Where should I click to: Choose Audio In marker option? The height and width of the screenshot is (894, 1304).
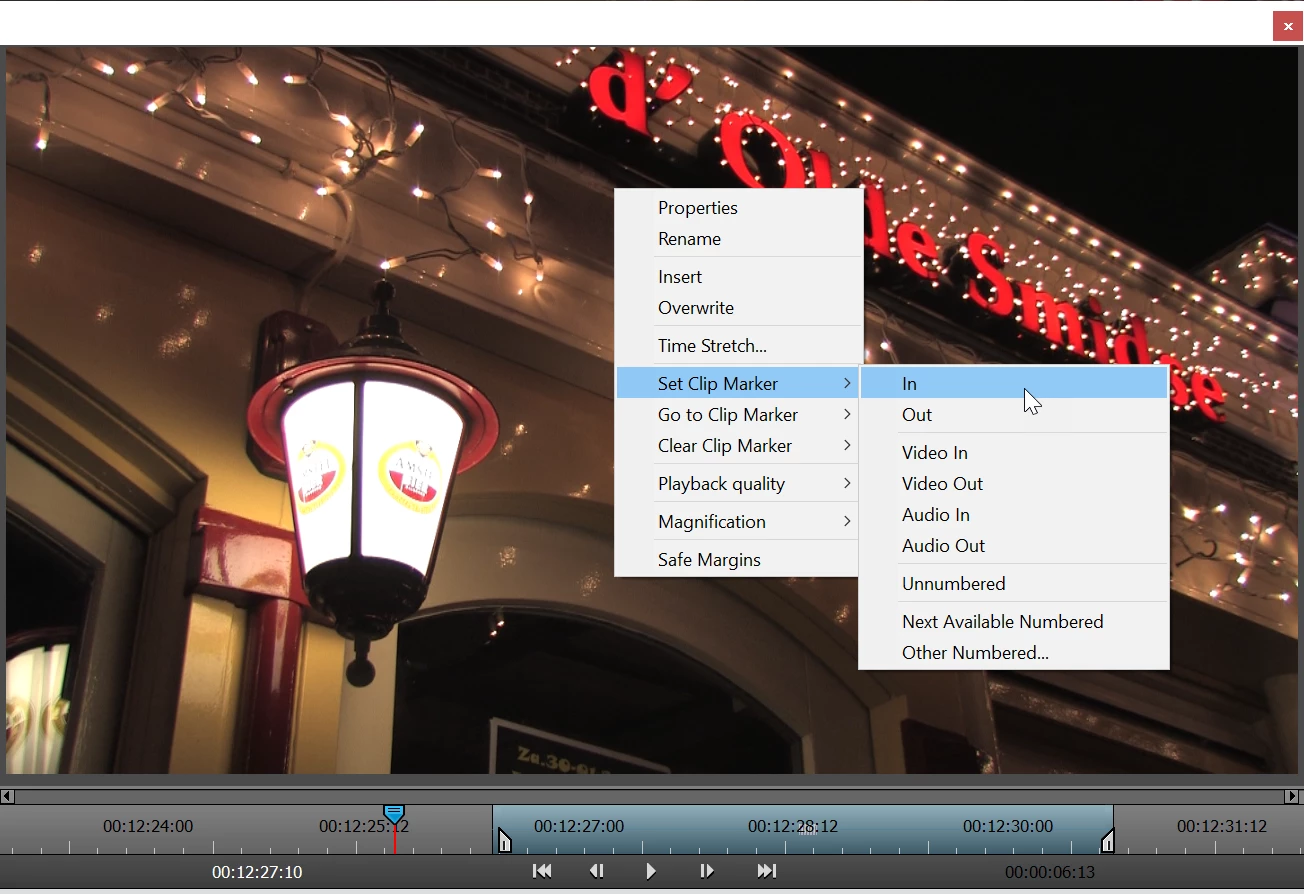(x=1014, y=515)
